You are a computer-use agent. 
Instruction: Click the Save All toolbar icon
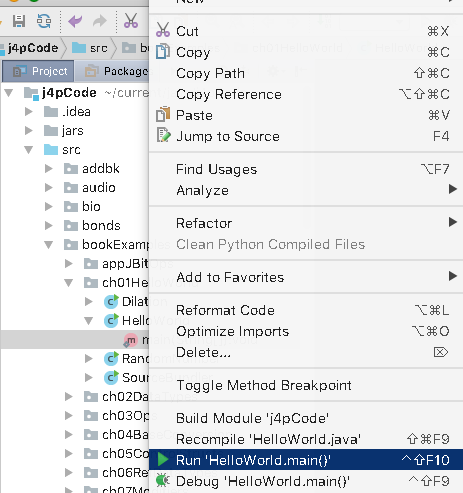tap(19, 21)
